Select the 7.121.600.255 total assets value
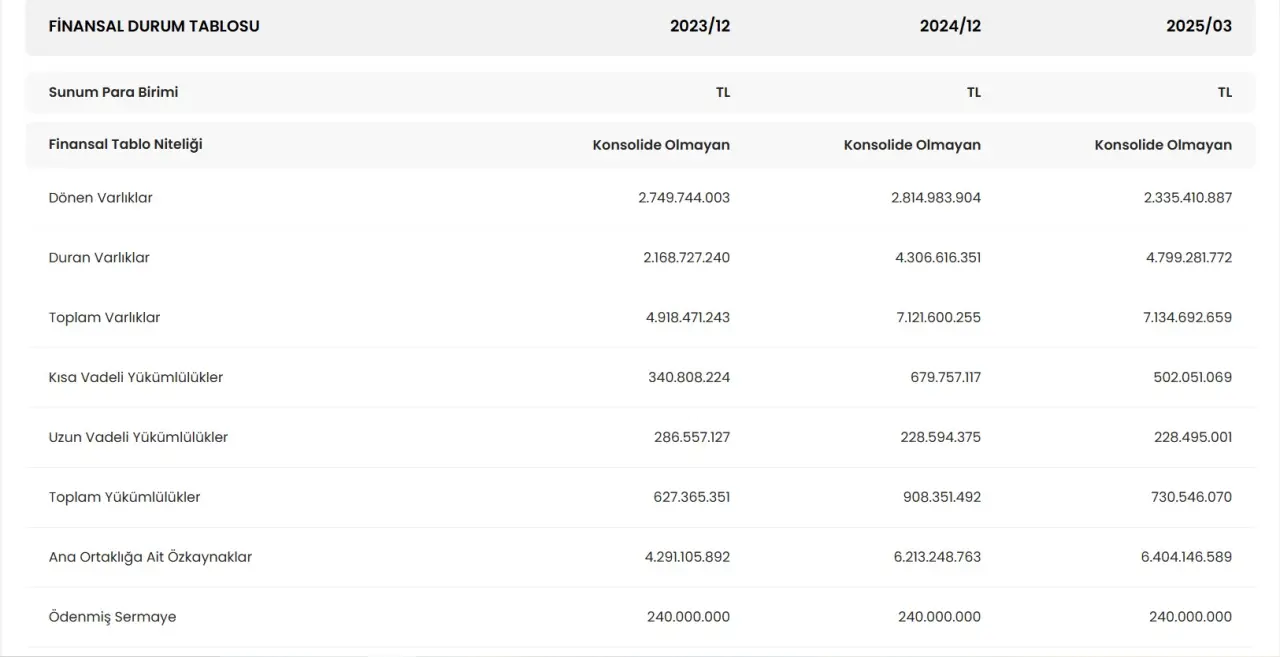 [936, 318]
